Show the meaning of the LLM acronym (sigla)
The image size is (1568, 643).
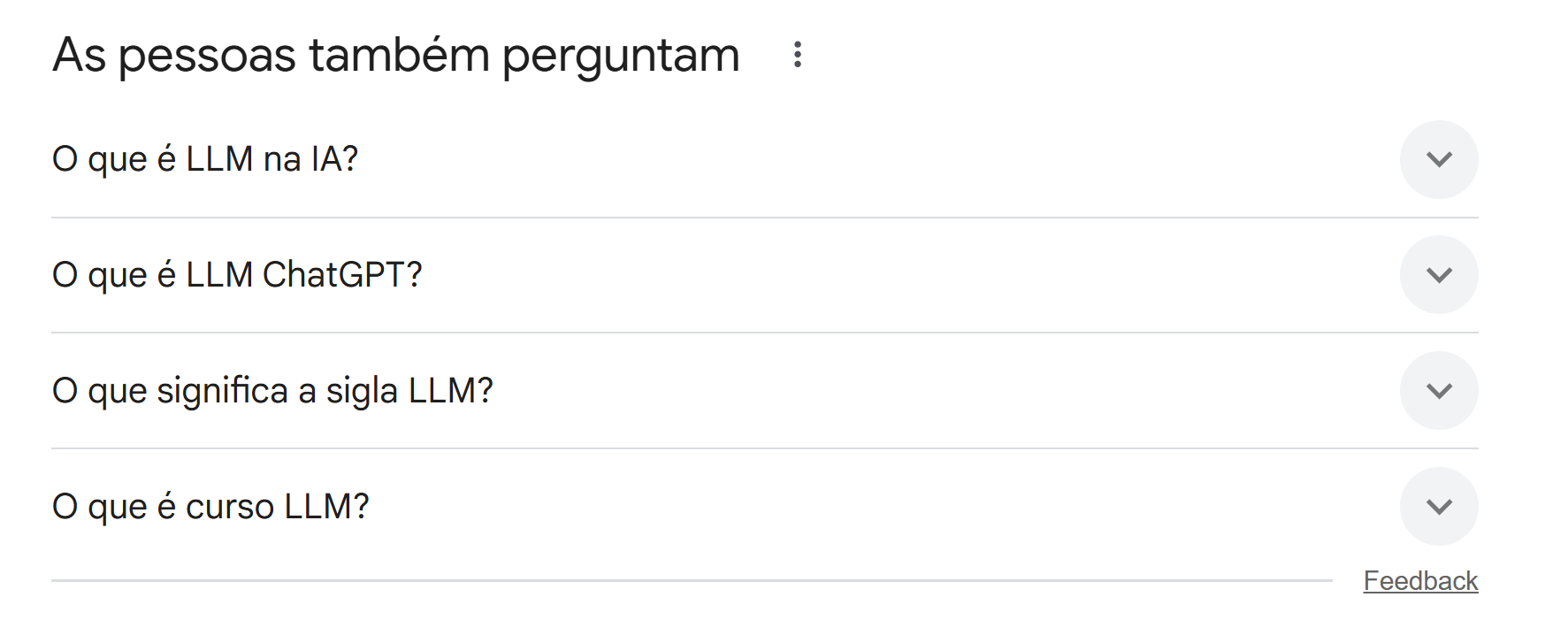(x=1438, y=391)
